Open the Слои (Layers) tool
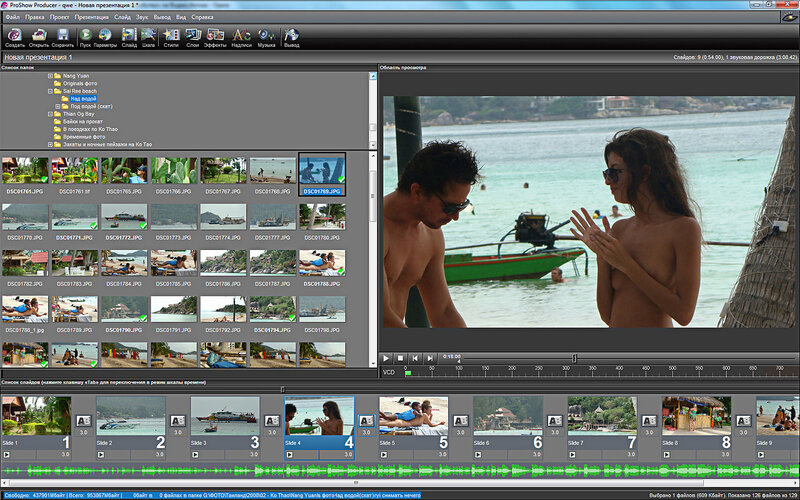The height and width of the screenshot is (500, 800). [x=192, y=37]
